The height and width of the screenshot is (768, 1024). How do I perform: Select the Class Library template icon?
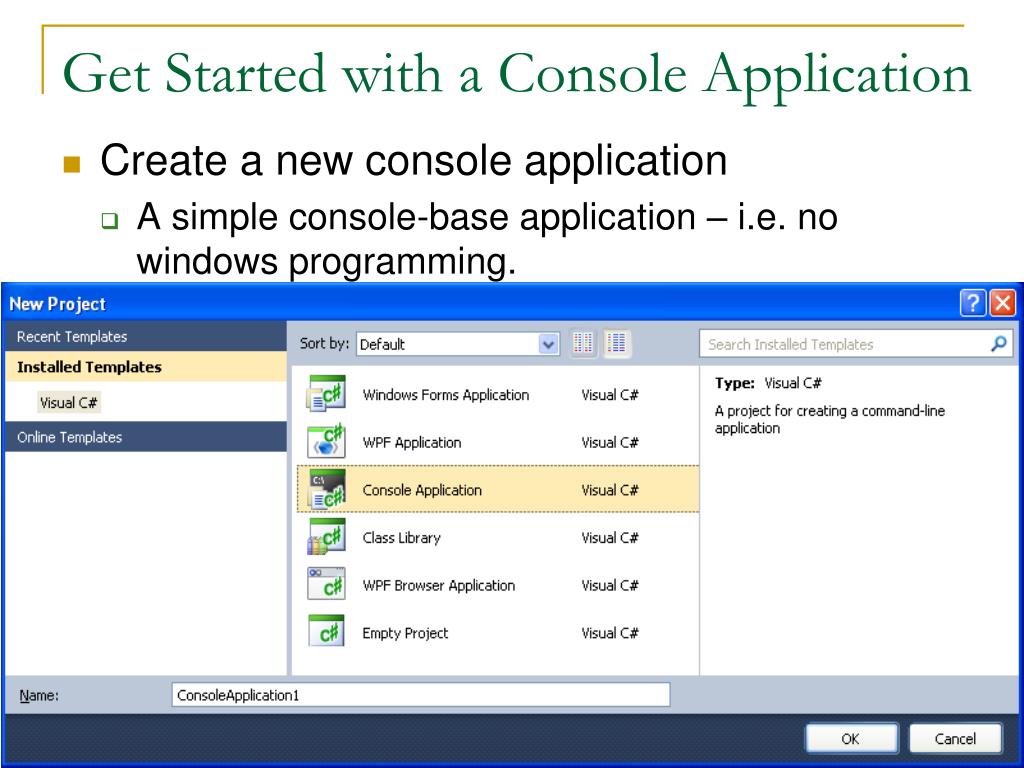pos(326,536)
